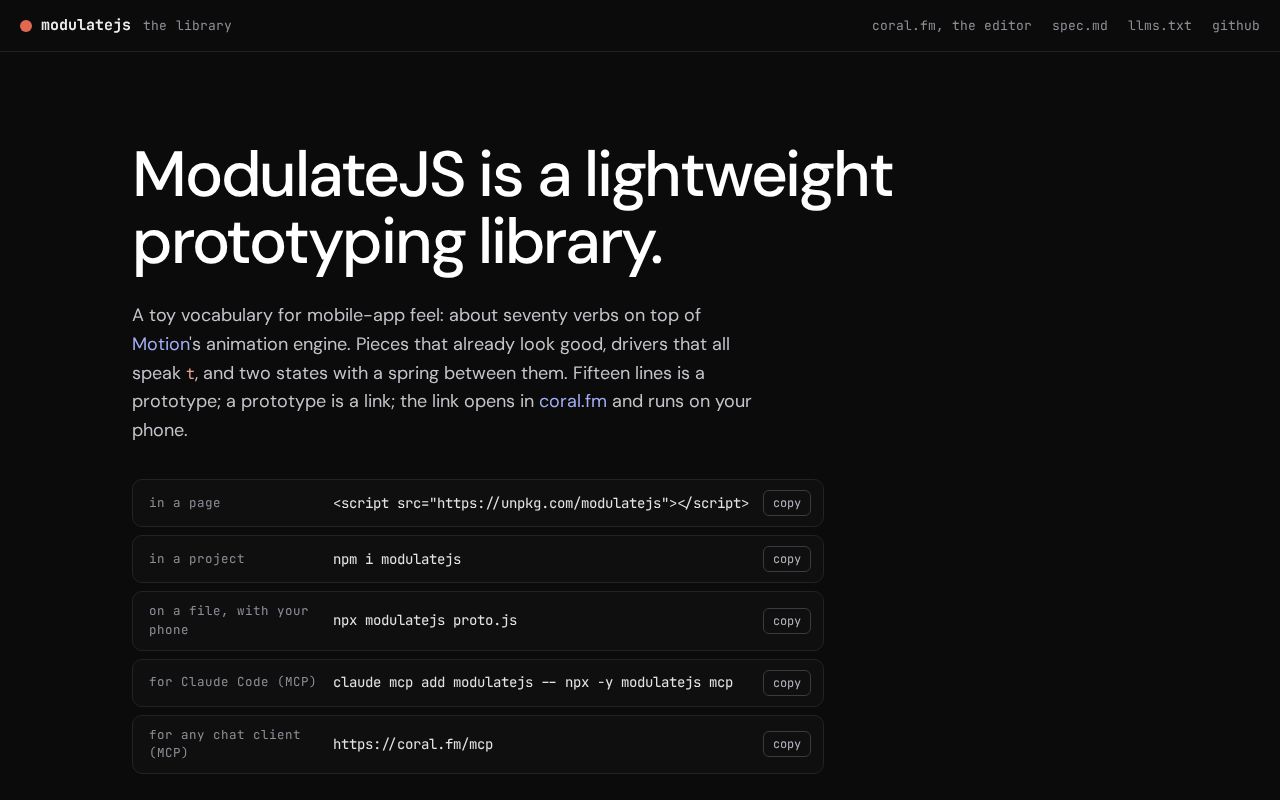Click the 'https://coral.fm/mcp' code text
The width and height of the screenshot is (1280, 800).
click(x=413, y=744)
